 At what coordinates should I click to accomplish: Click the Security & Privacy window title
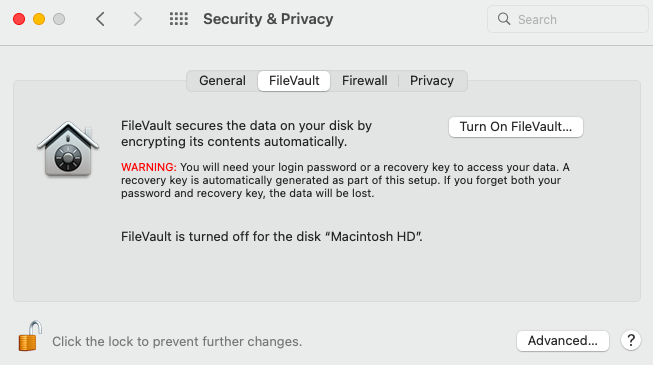(x=268, y=19)
